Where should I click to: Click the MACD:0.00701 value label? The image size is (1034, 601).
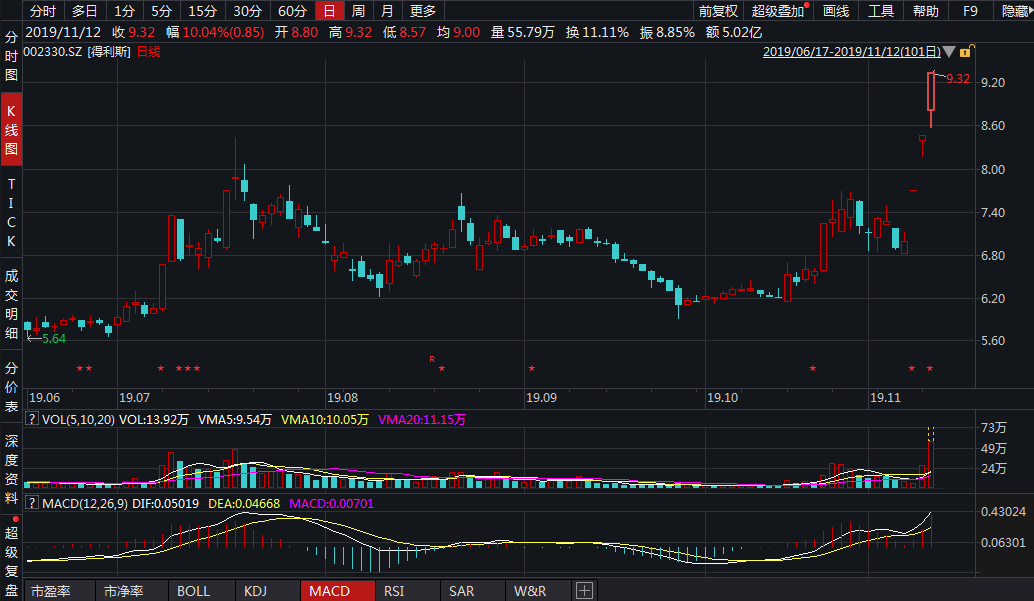[332, 503]
